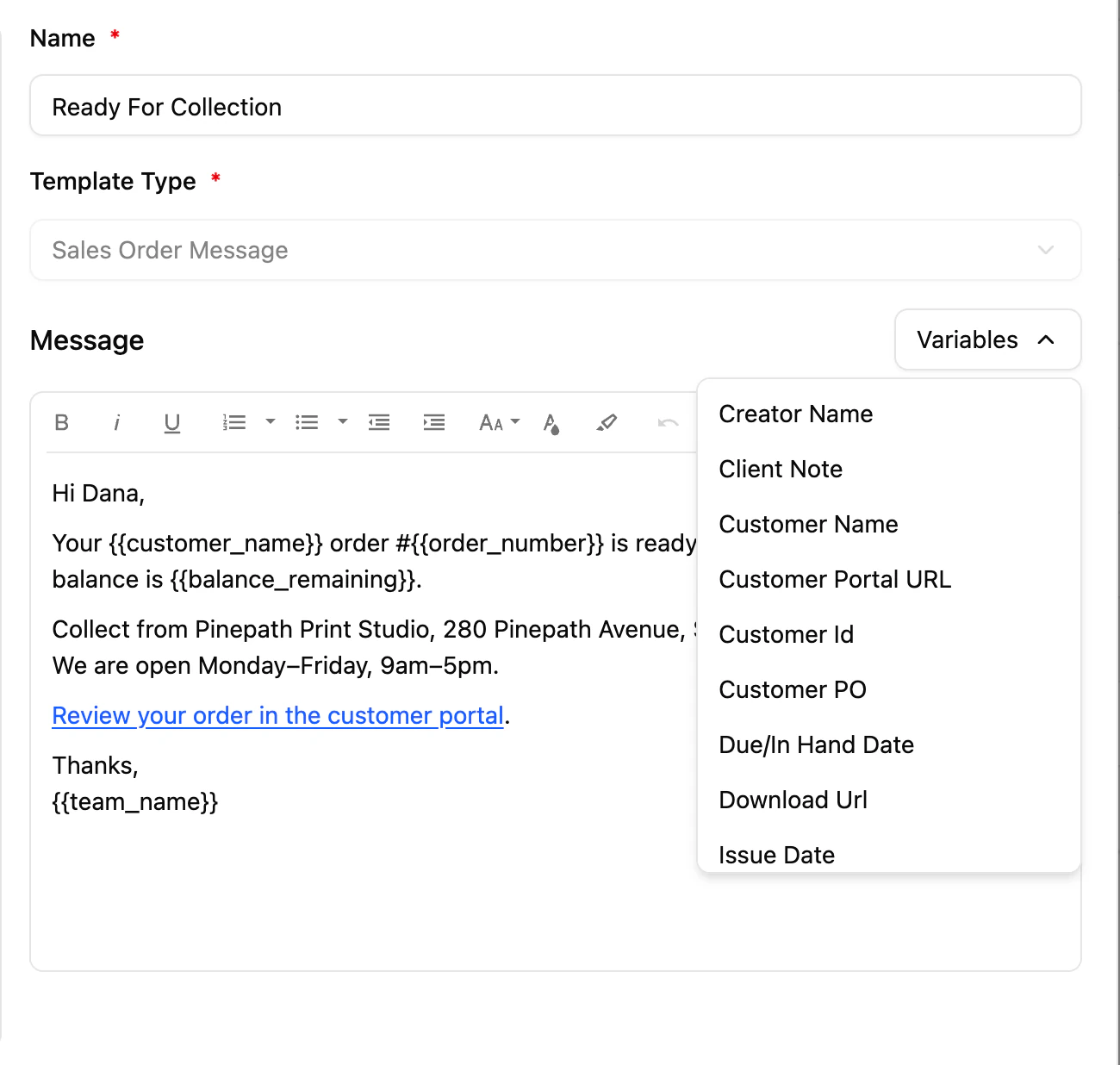Choose Customer Id variable
The width and height of the screenshot is (1120, 1065).
click(x=889, y=634)
